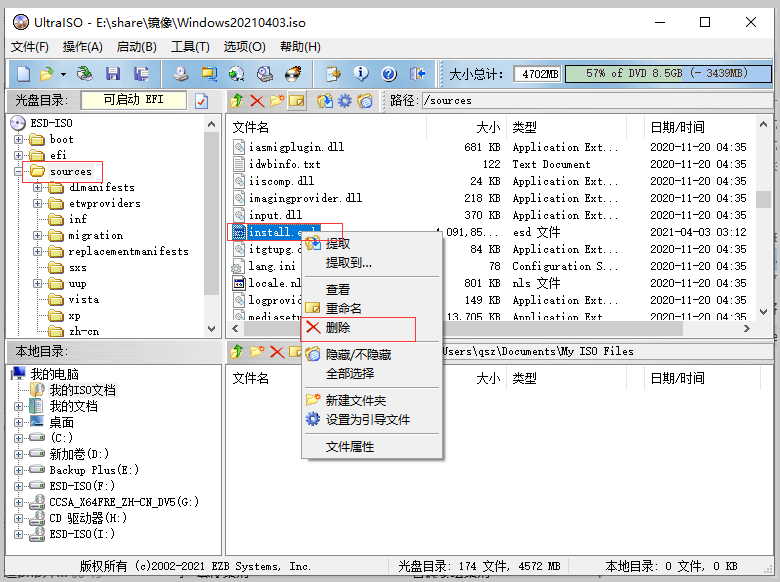Expand the uup folder node
Viewport: 780px width, 582px height.
pyautogui.click(x=37, y=284)
